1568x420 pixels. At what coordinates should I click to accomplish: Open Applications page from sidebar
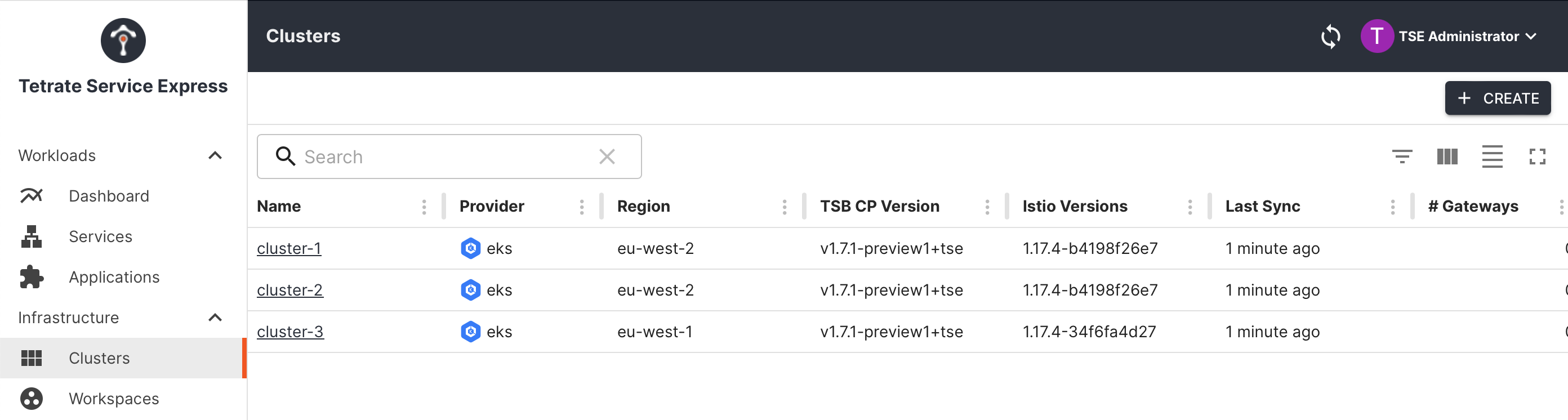pos(114,277)
